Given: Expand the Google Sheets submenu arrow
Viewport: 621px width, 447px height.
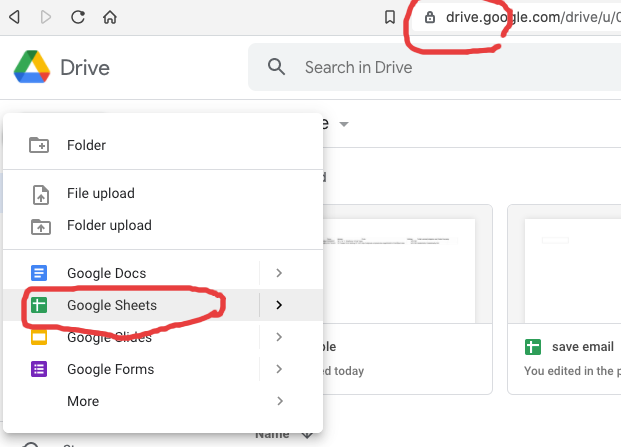Looking at the screenshot, I should (x=279, y=305).
